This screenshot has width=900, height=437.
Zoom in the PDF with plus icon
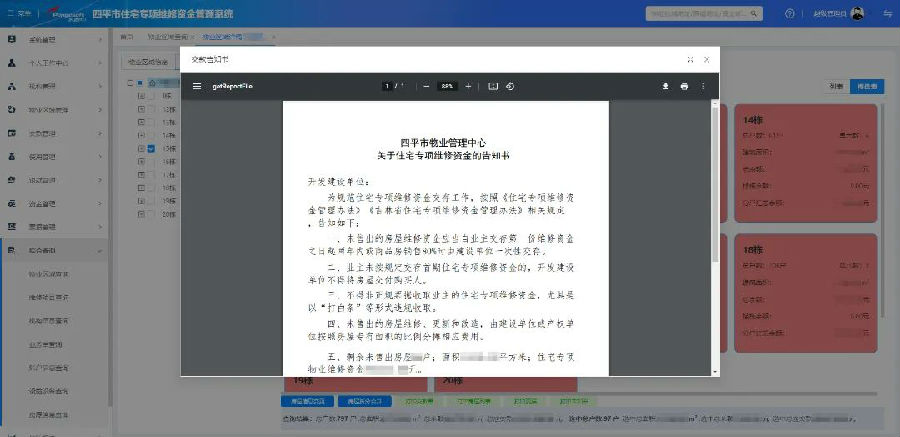tap(468, 86)
